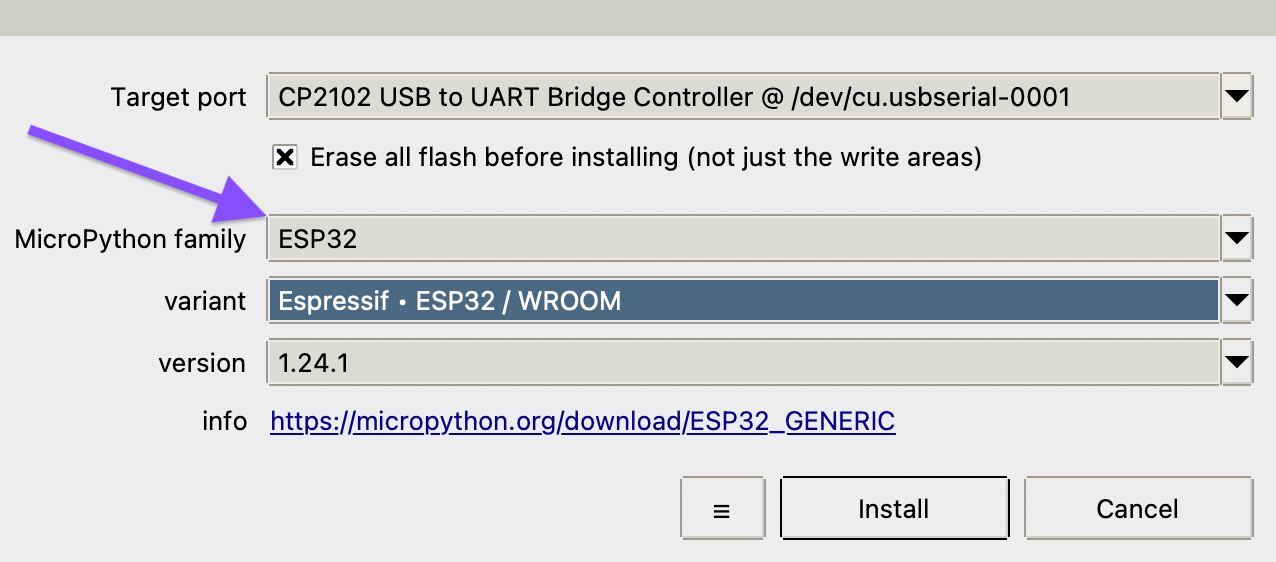The image size is (1276, 562).
Task: Click the 'Target port' label
Action: pos(178,97)
